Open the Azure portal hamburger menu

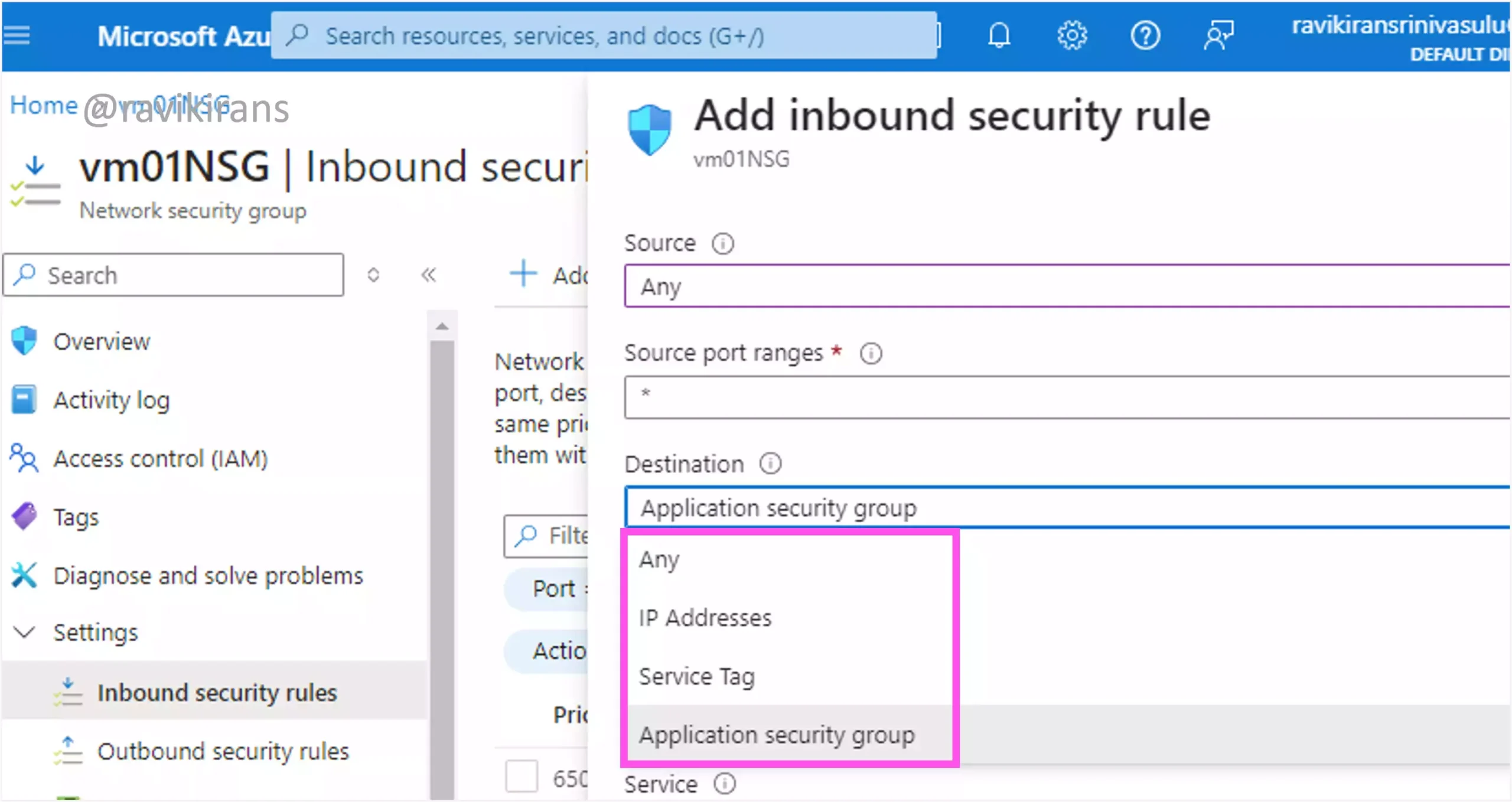pyautogui.click(x=17, y=36)
